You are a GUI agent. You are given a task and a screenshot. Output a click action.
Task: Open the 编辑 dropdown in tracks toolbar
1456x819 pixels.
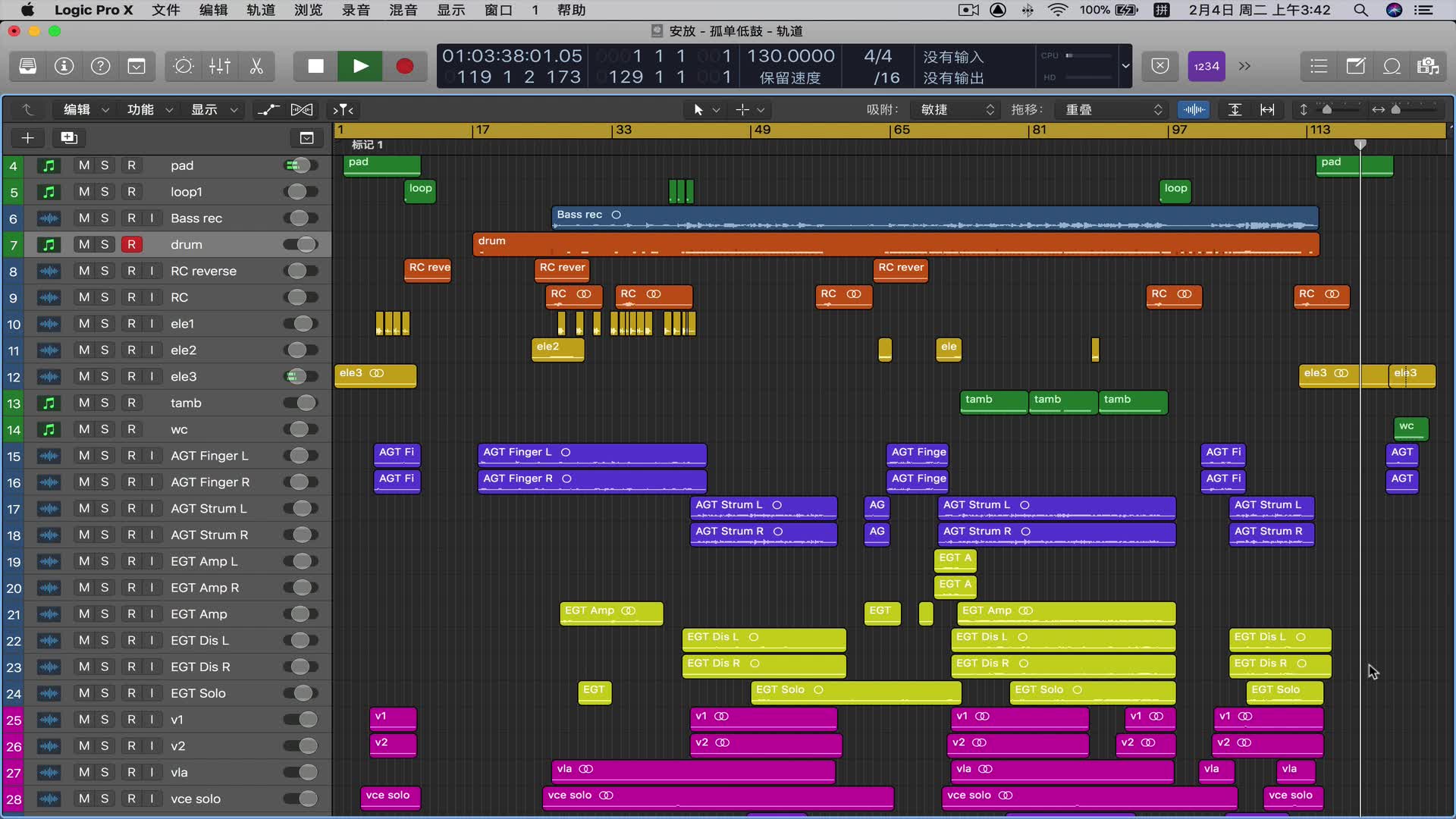pos(85,109)
